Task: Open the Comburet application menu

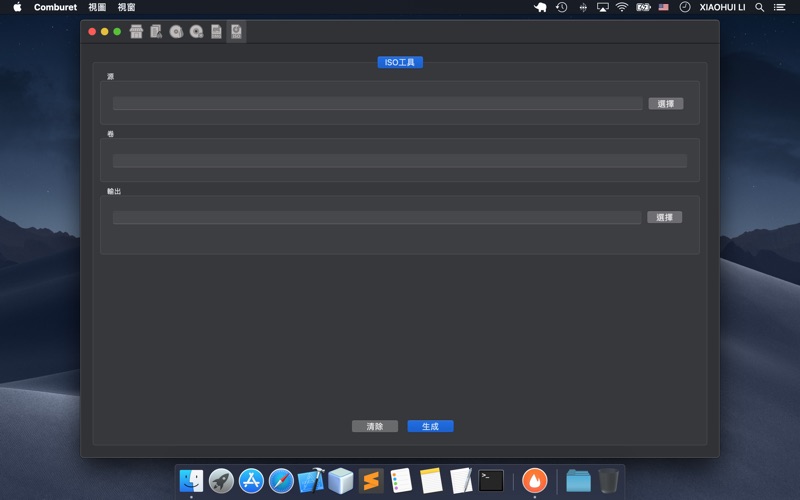Action: pyautogui.click(x=55, y=7)
